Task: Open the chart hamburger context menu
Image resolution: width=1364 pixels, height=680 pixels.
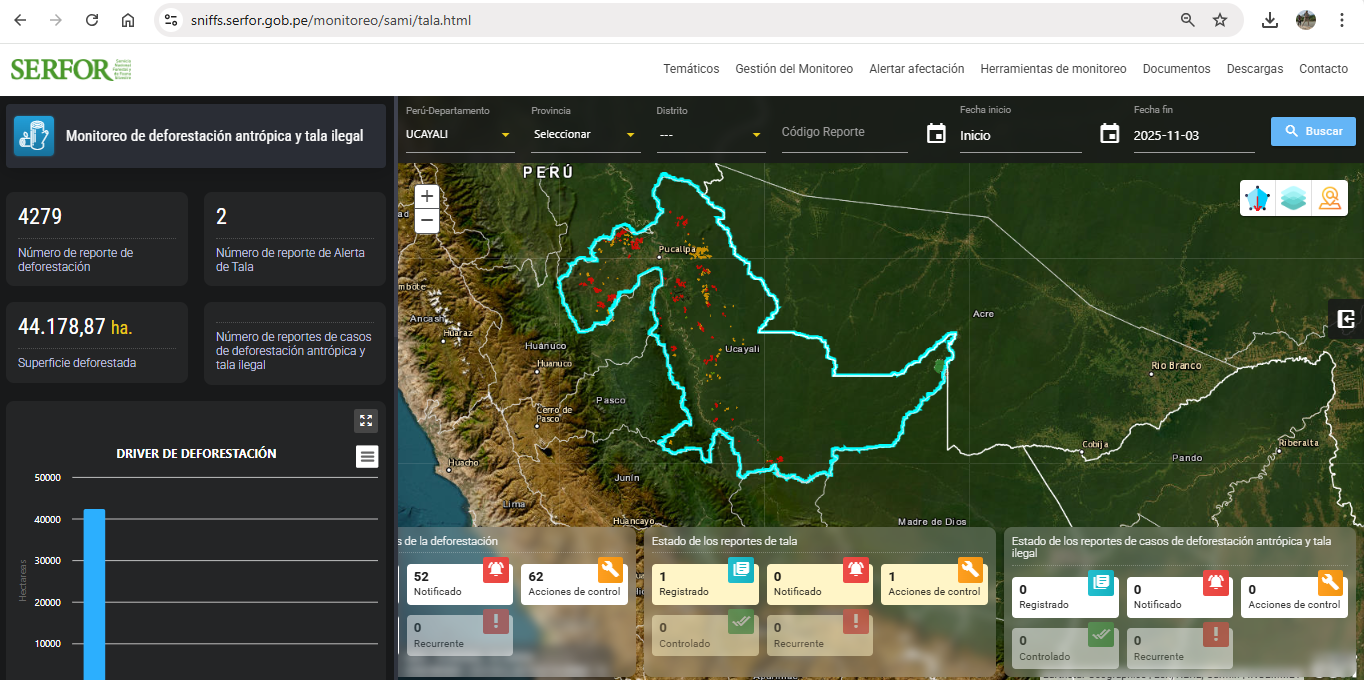Action: (368, 457)
